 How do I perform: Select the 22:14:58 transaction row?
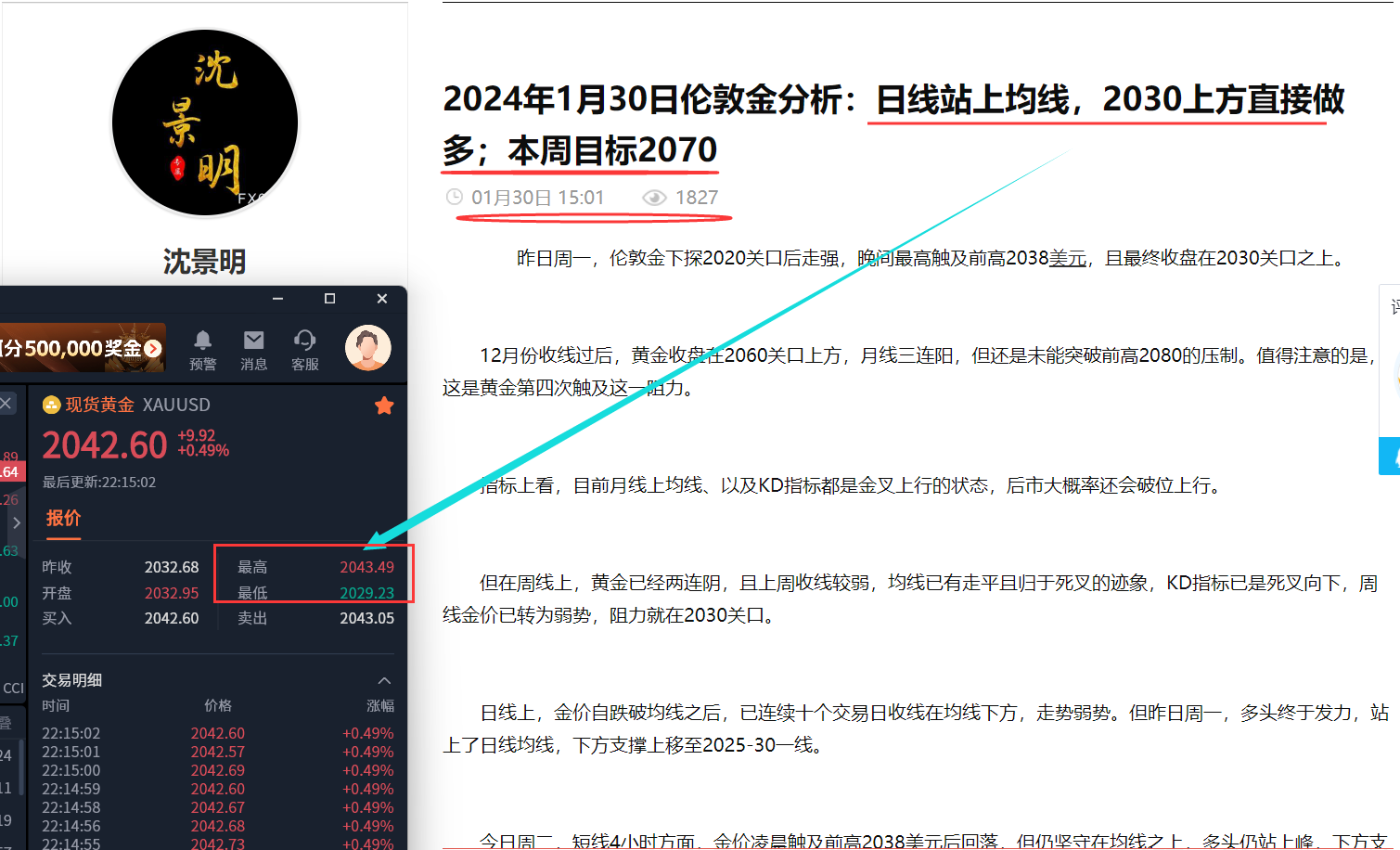(218, 807)
